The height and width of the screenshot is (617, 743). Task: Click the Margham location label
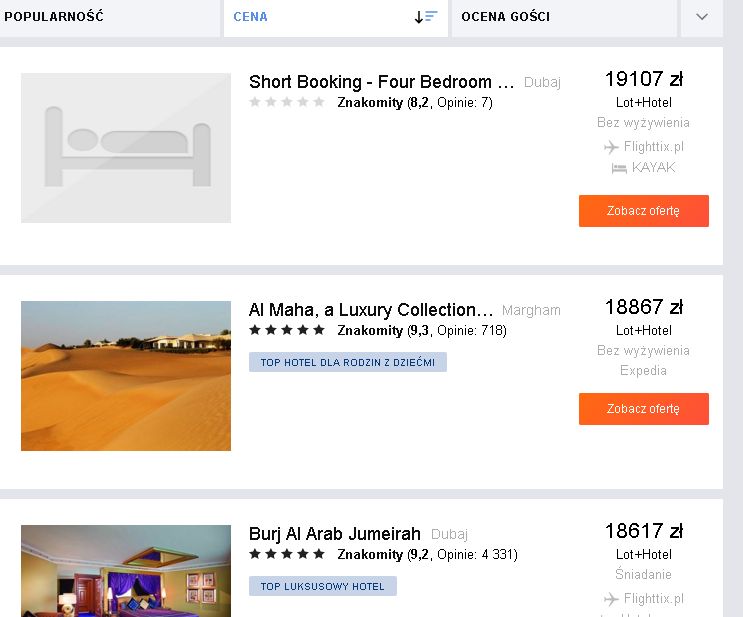(x=531, y=310)
